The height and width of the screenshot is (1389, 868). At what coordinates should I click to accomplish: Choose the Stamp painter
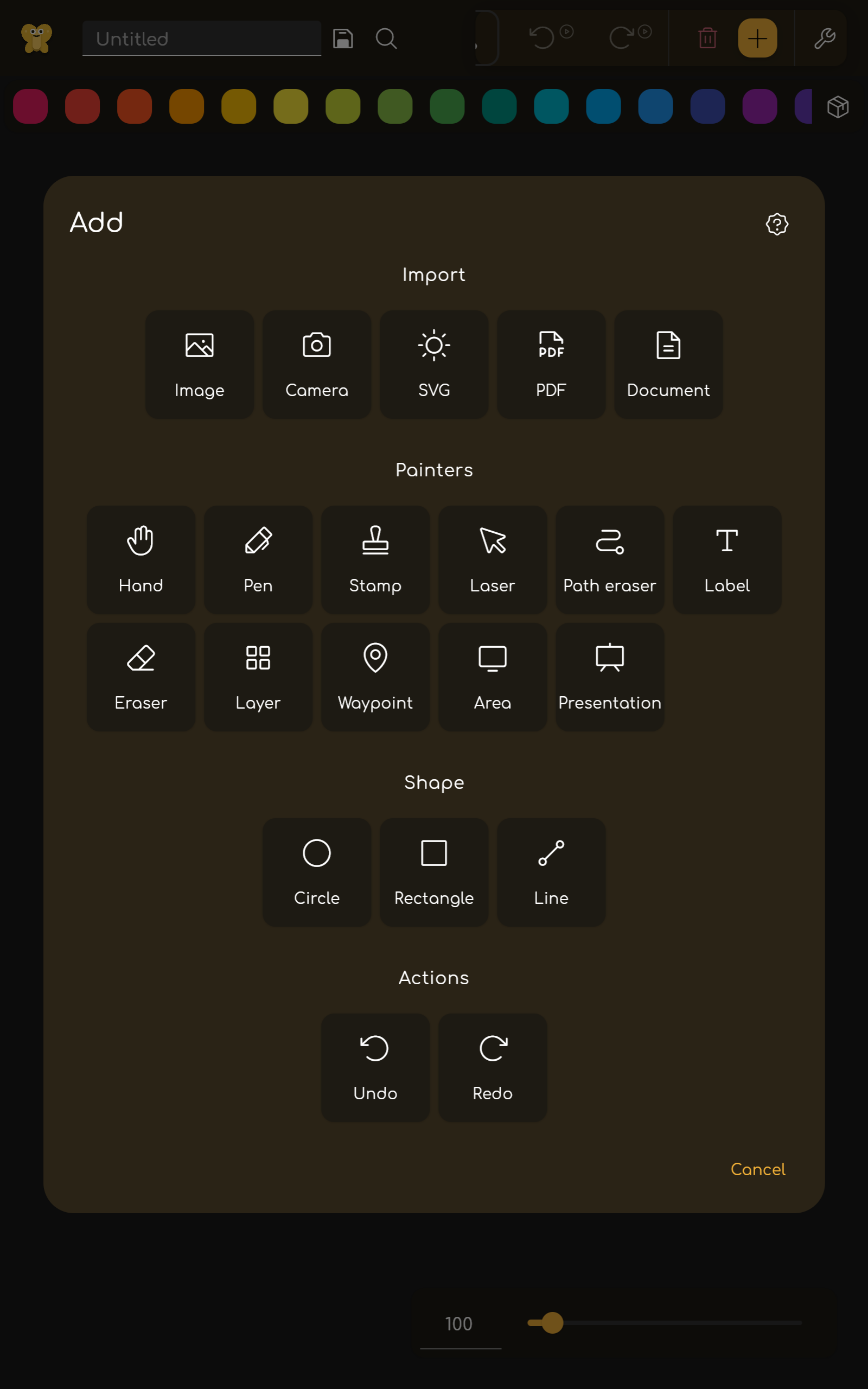(375, 559)
